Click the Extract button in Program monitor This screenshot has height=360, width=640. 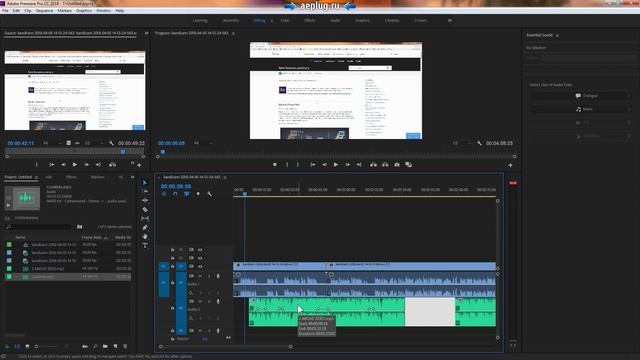[385, 164]
